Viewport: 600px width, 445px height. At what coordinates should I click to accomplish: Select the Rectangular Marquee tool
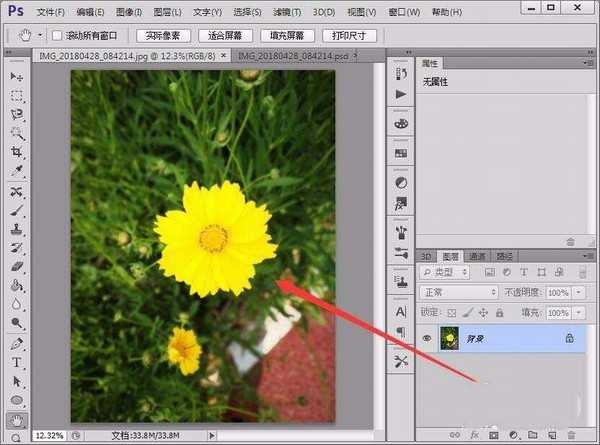pyautogui.click(x=17, y=96)
